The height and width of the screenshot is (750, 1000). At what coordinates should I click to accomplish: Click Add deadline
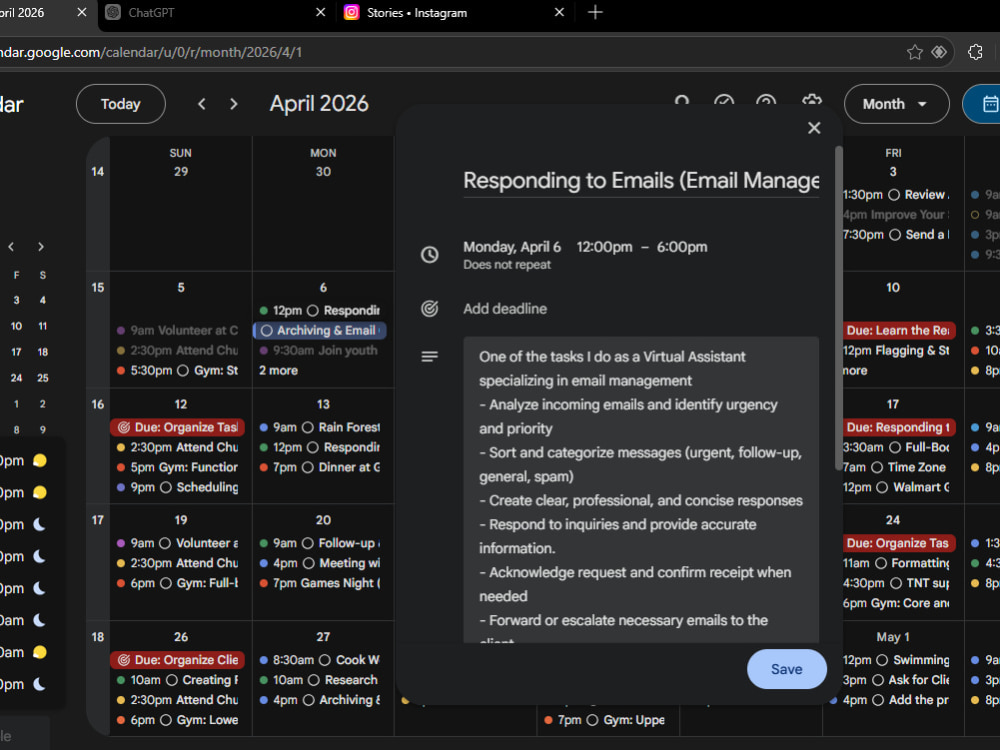505,309
